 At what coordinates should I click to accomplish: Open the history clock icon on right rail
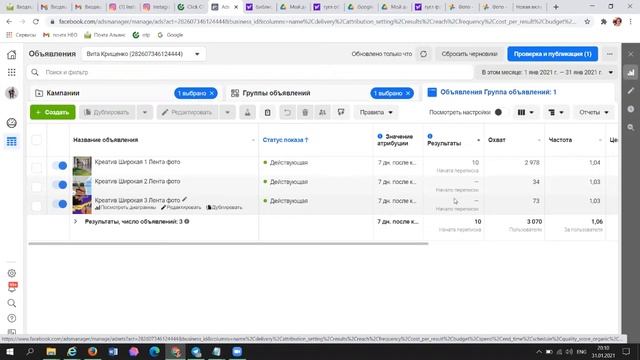point(631,109)
